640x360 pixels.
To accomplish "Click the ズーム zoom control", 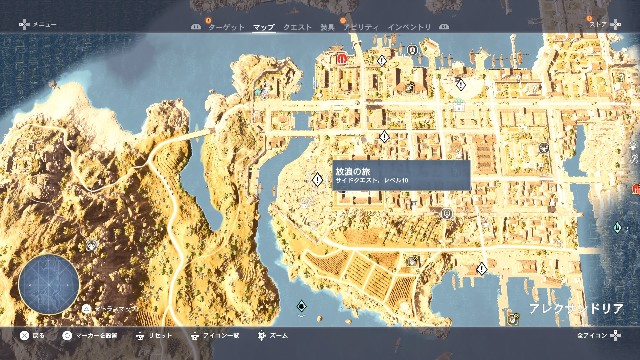I will tap(273, 336).
